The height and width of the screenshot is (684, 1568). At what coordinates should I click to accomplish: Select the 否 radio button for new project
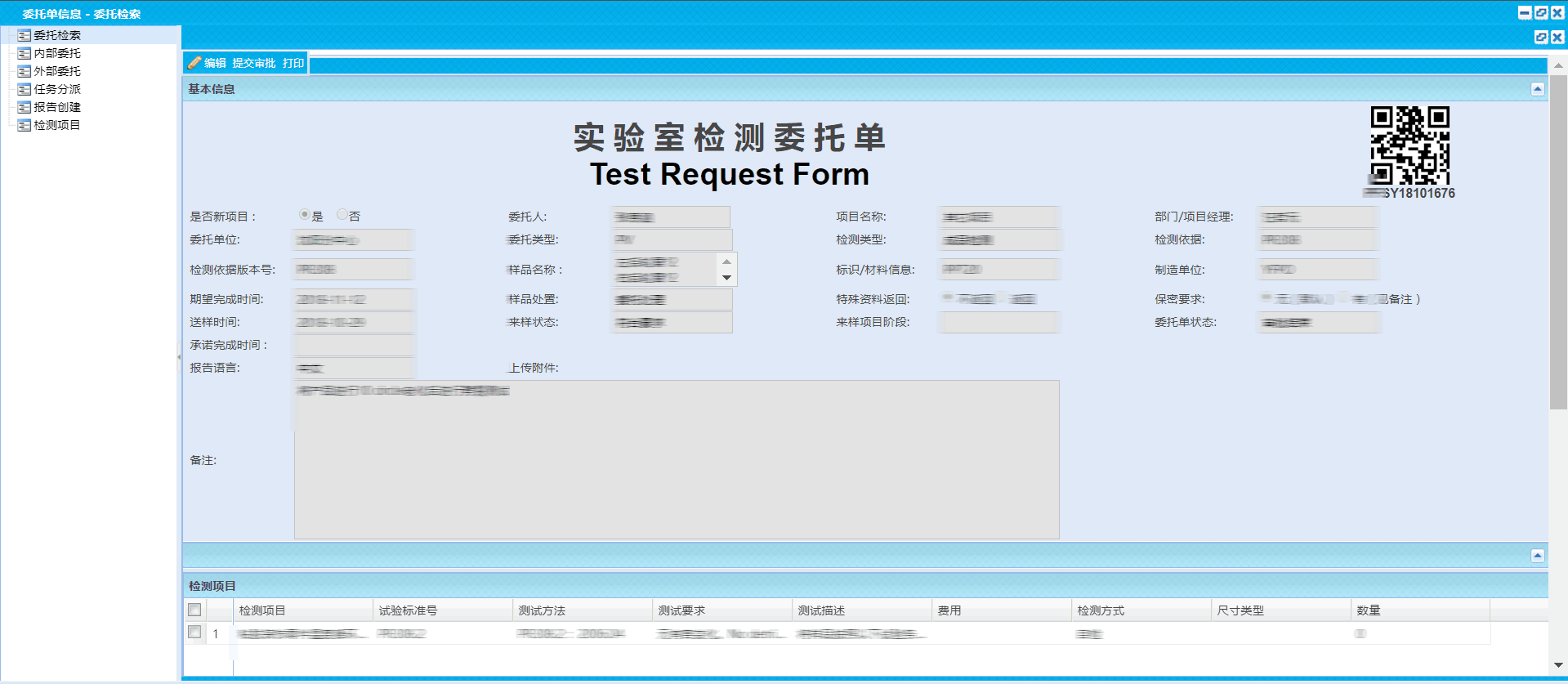coord(342,215)
